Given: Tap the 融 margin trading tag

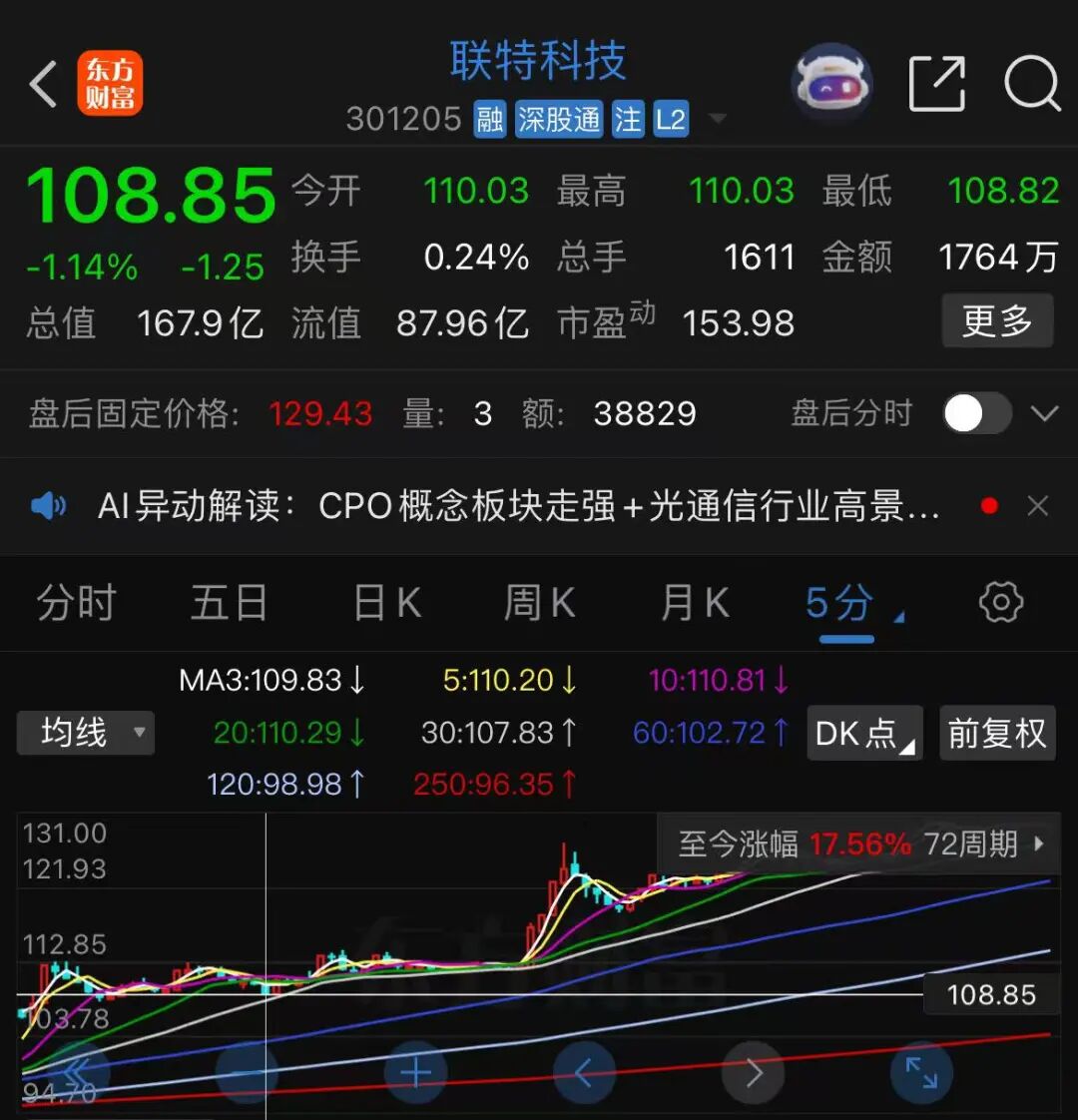Looking at the screenshot, I should (x=489, y=119).
